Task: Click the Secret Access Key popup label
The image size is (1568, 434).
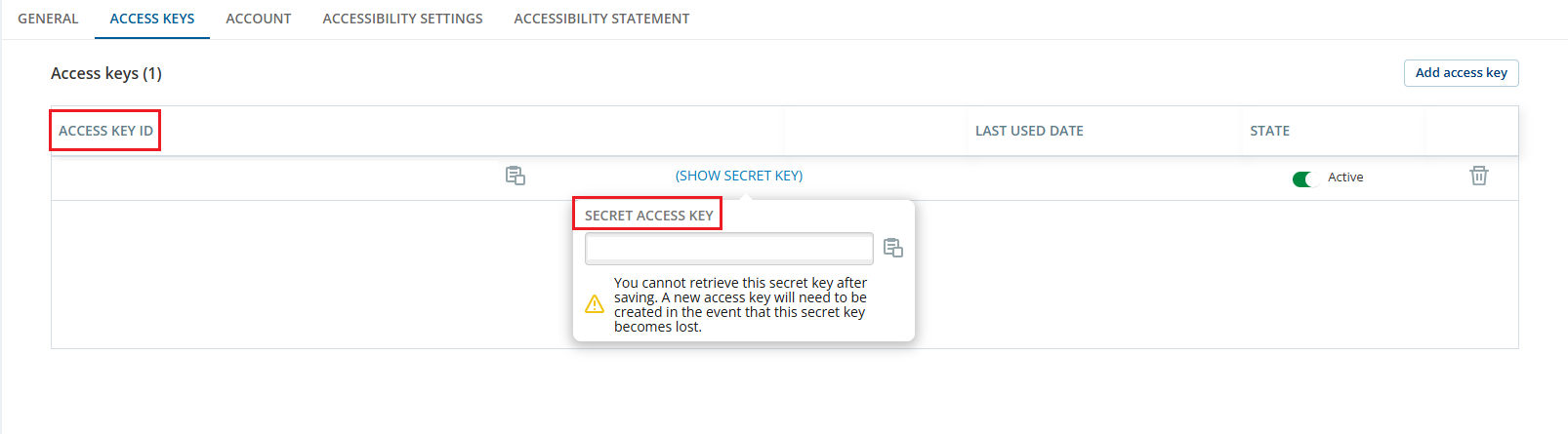Action: (x=648, y=216)
